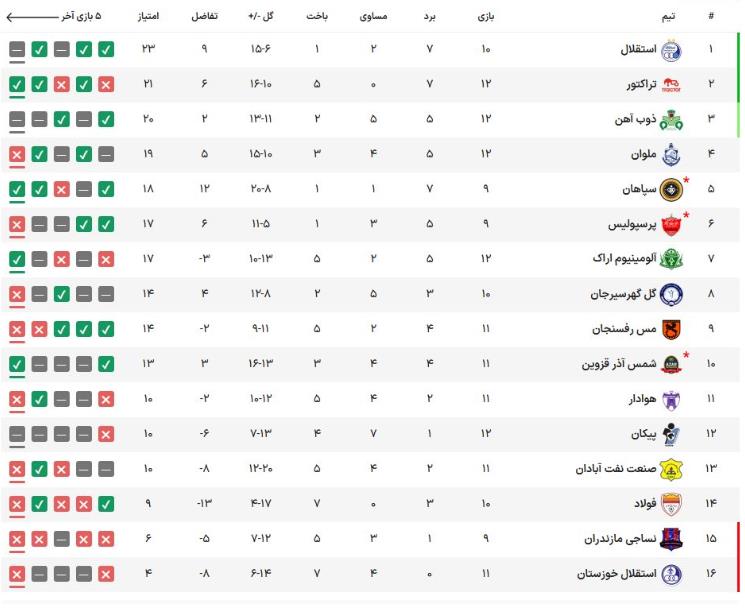Click the Tractor club logo
Image resolution: width=745 pixels, height=616 pixels.
click(x=671, y=85)
